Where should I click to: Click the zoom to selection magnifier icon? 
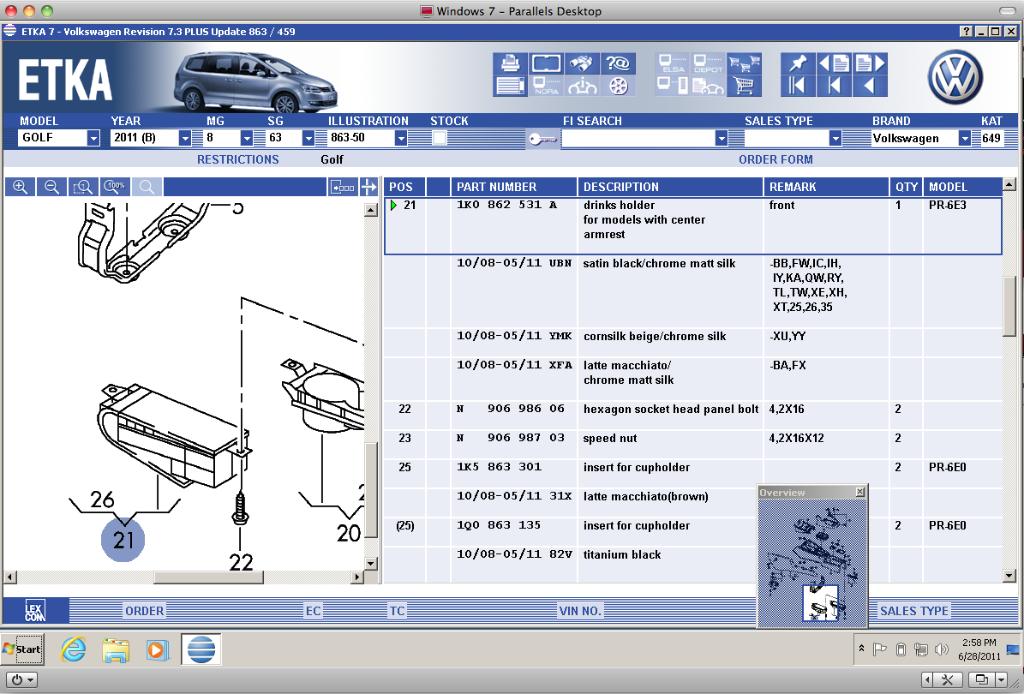coord(83,187)
